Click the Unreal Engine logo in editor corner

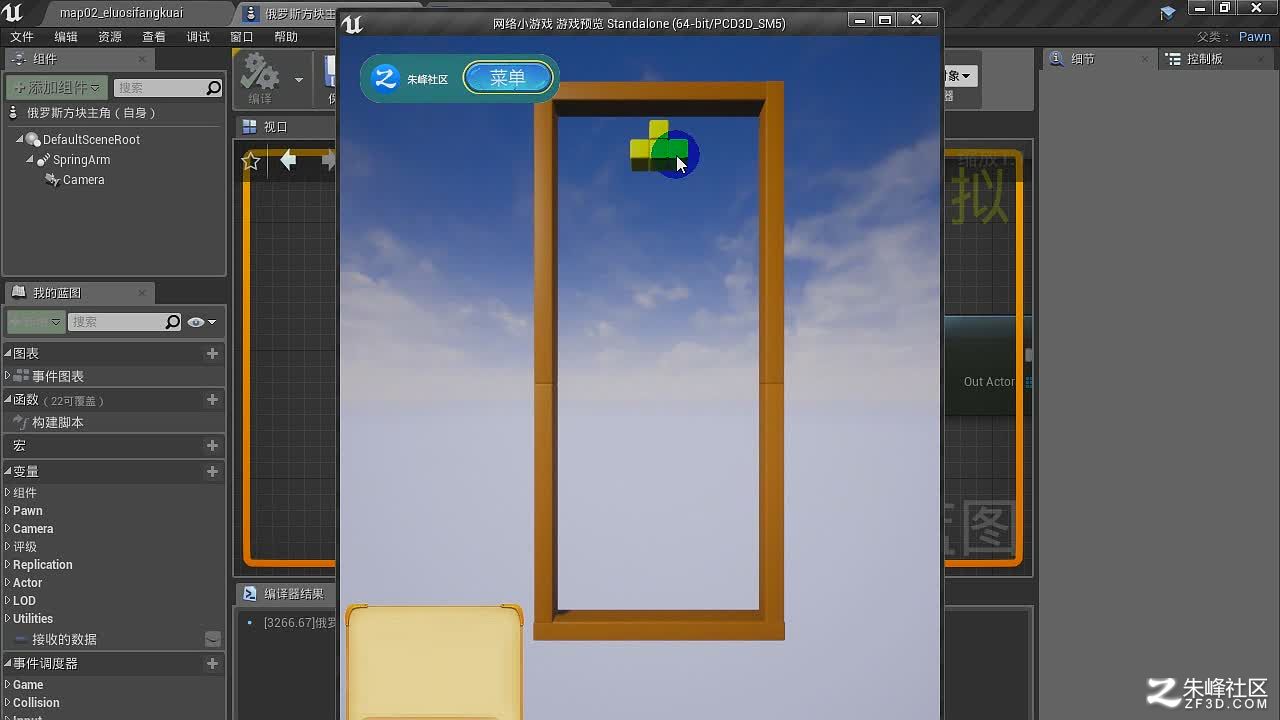tap(12, 12)
